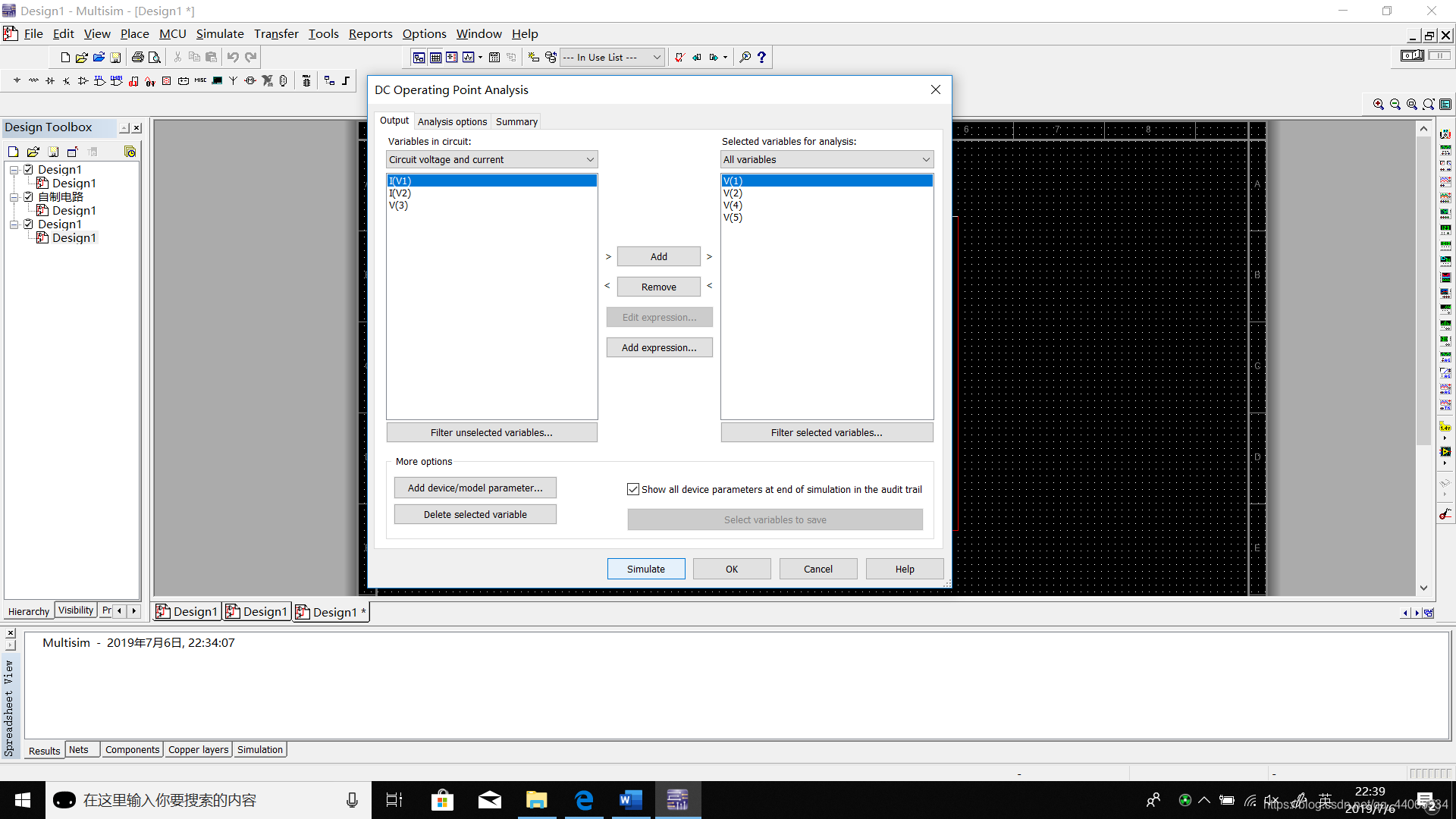The height and width of the screenshot is (819, 1456).
Task: Click Add expression... button
Action: (659, 347)
